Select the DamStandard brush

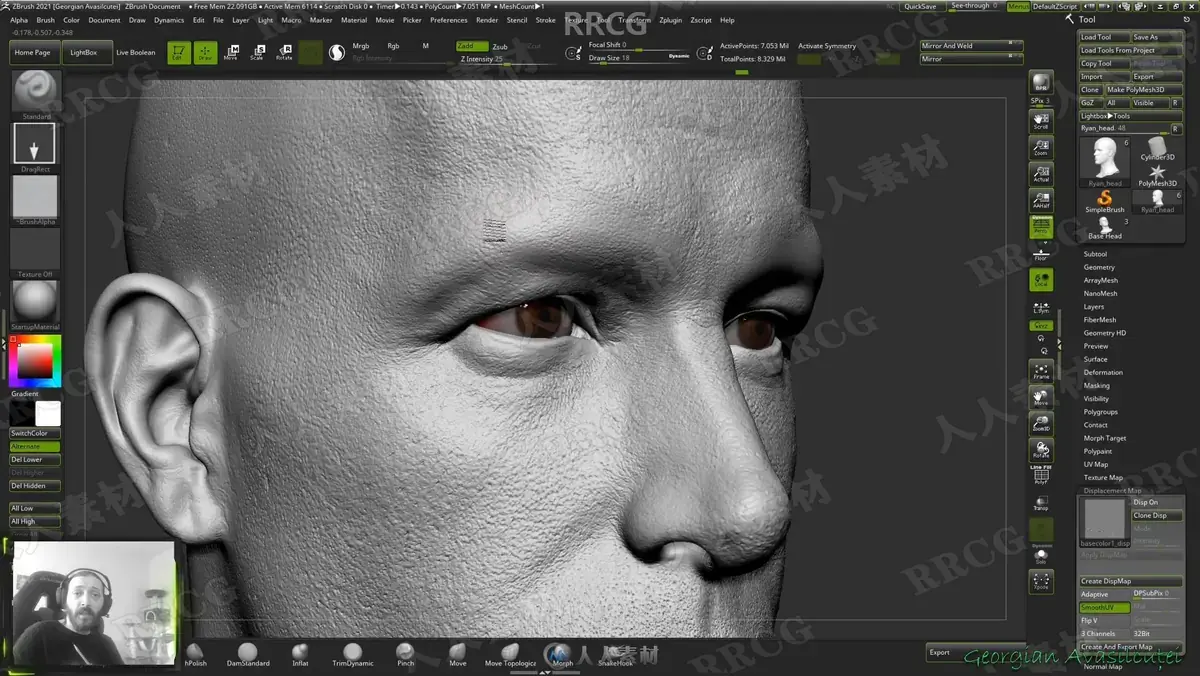[247, 655]
